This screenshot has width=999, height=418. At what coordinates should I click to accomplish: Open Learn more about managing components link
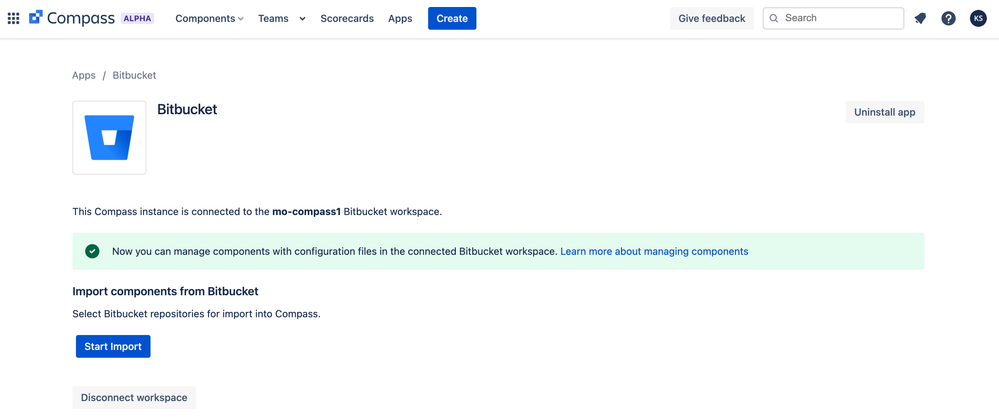[654, 251]
